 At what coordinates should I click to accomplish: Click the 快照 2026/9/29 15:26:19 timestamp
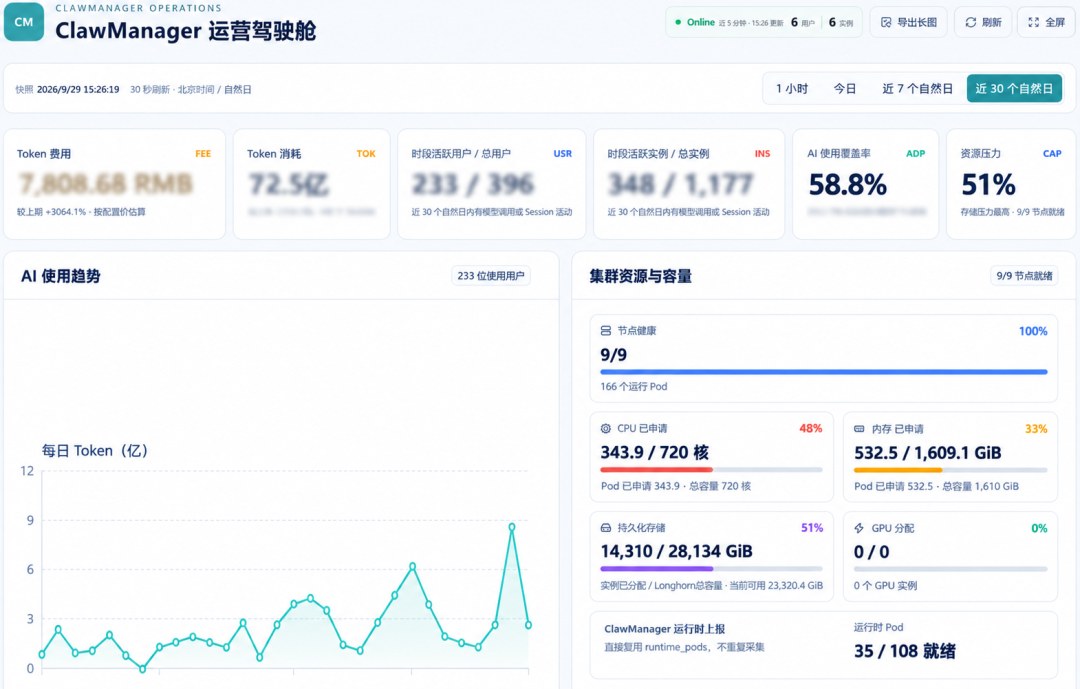(x=68, y=90)
